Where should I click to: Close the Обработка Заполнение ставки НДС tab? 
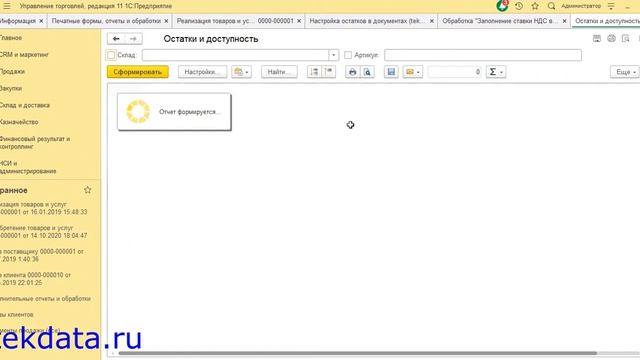pyautogui.click(x=565, y=21)
